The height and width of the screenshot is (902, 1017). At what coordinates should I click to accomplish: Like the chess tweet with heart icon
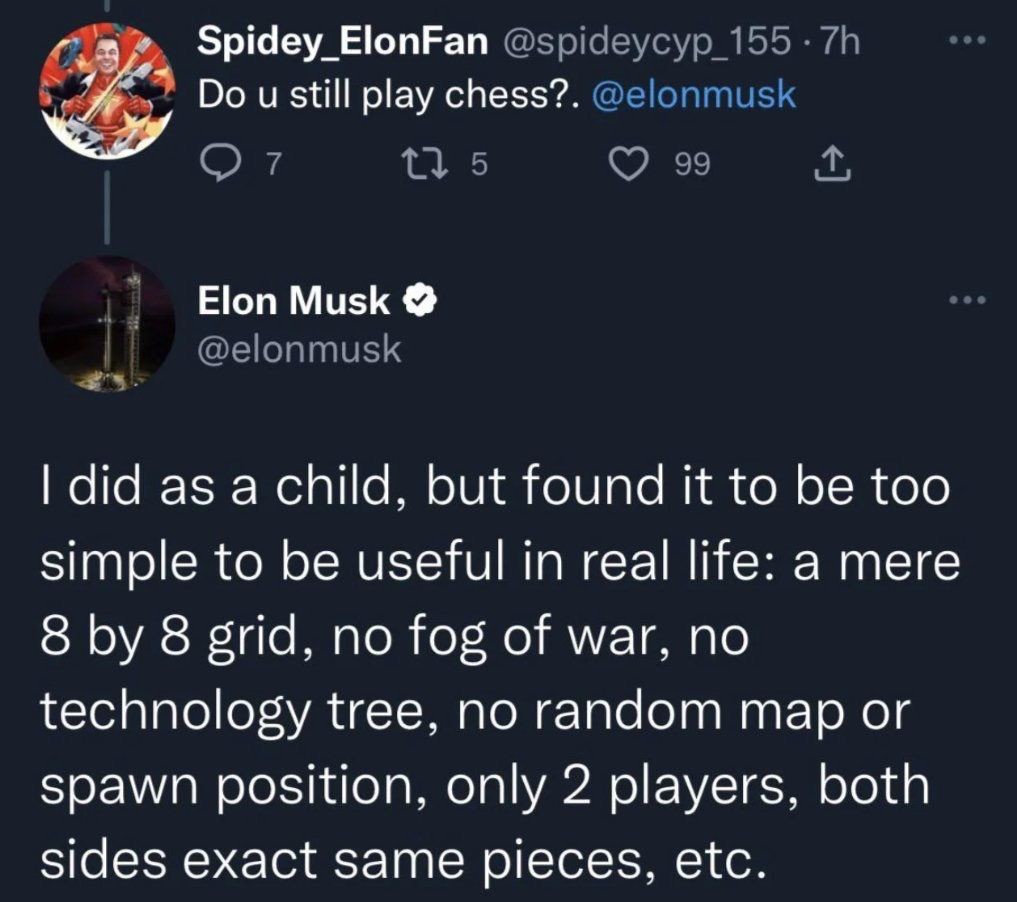pyautogui.click(x=628, y=165)
